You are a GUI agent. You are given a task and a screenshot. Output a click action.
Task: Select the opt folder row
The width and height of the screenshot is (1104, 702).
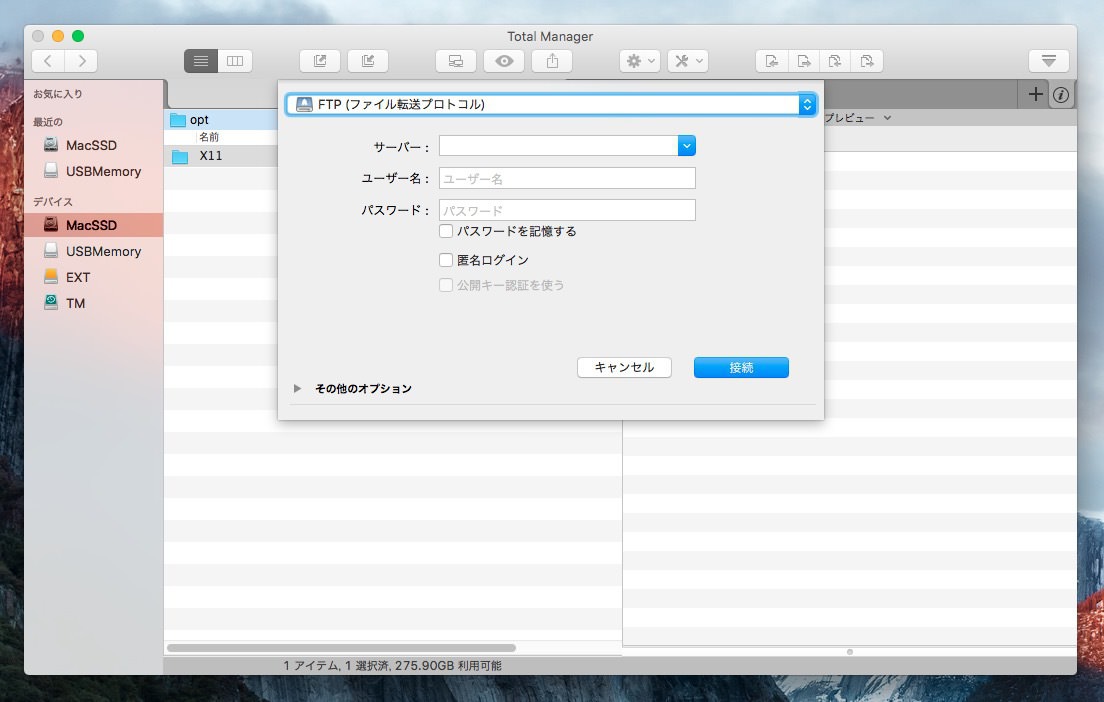222,120
